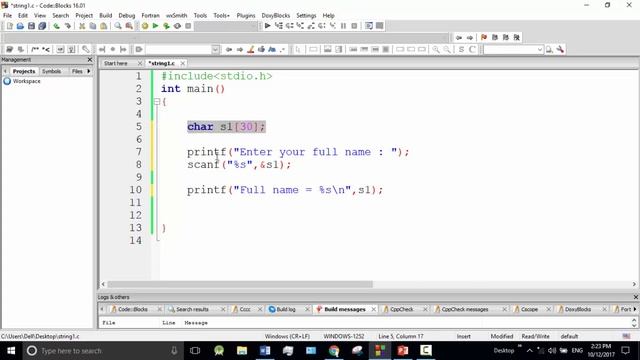
Task: Show hidden system tray icons chevron
Action: point(529,350)
